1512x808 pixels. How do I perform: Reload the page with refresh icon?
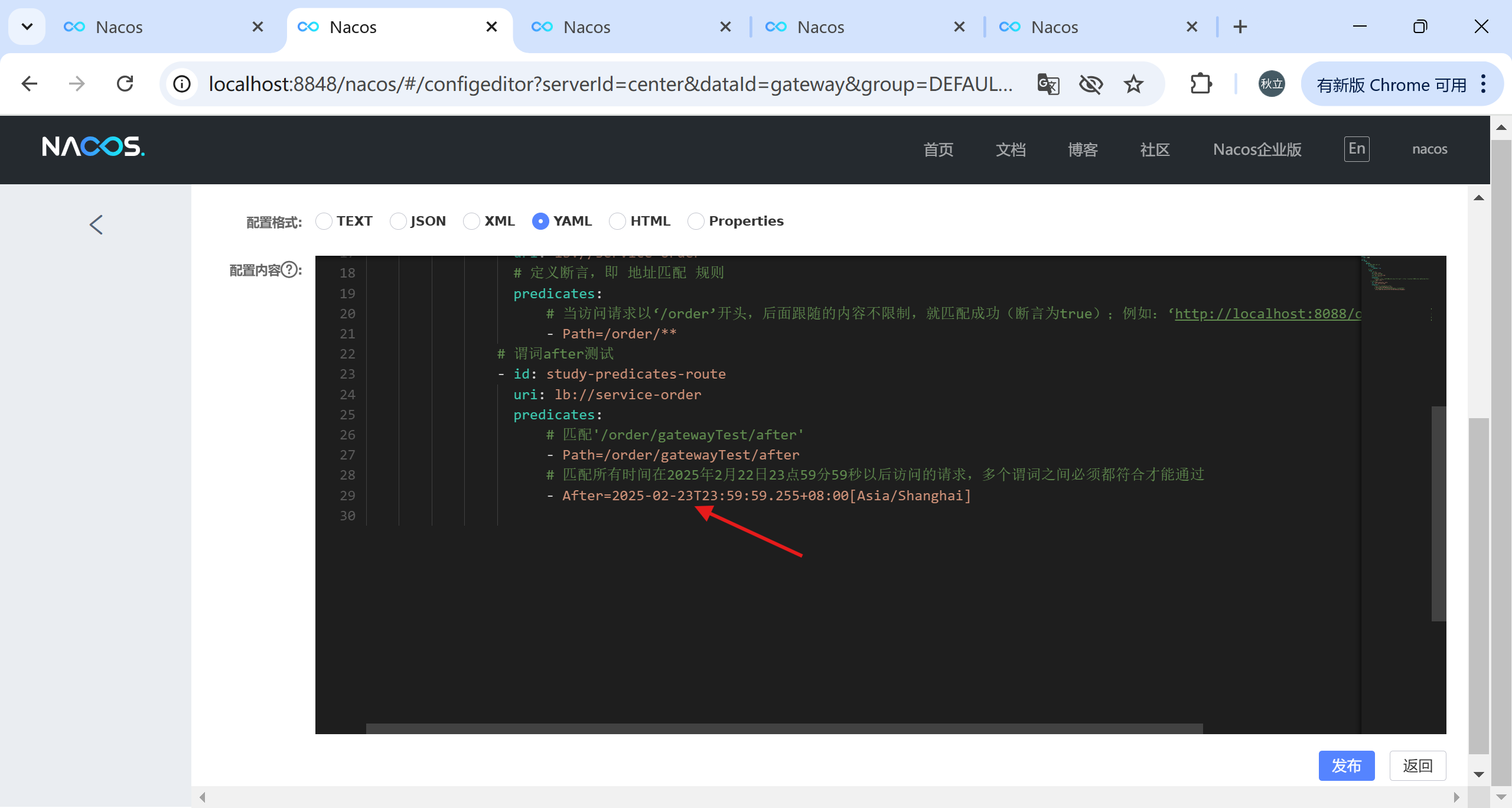pos(125,84)
